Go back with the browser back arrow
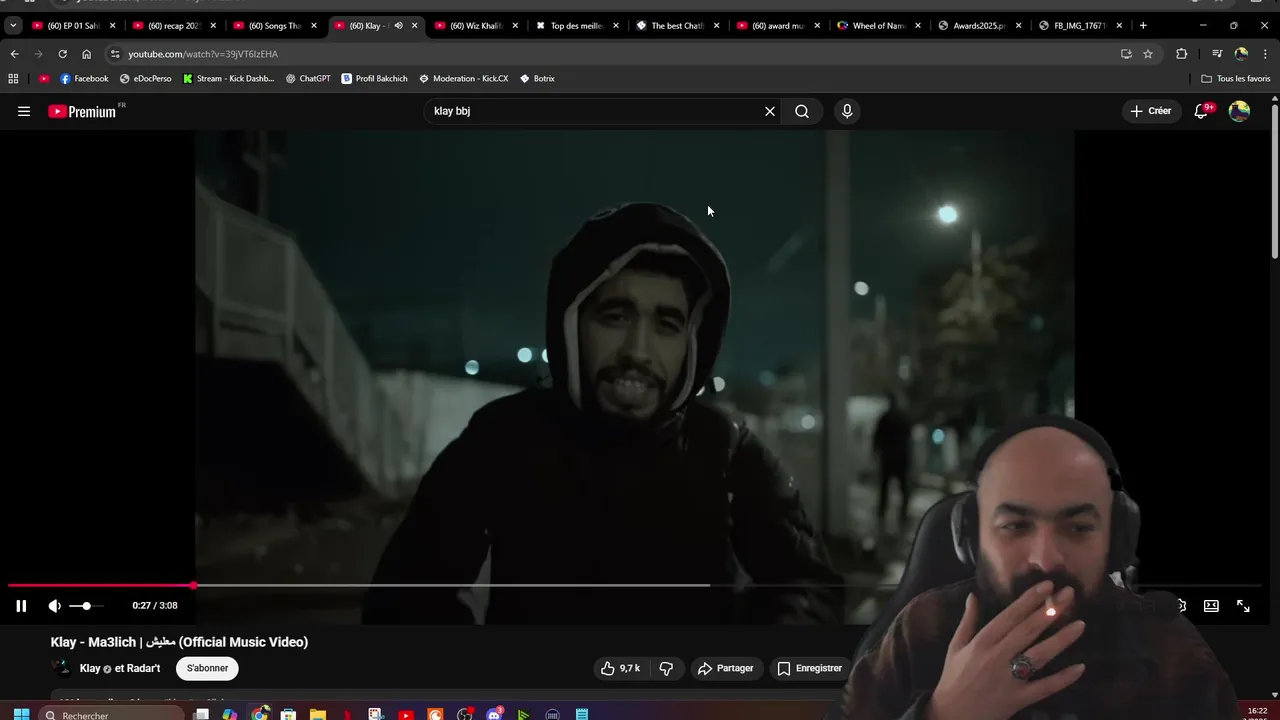Image resolution: width=1280 pixels, height=720 pixels. 14,54
